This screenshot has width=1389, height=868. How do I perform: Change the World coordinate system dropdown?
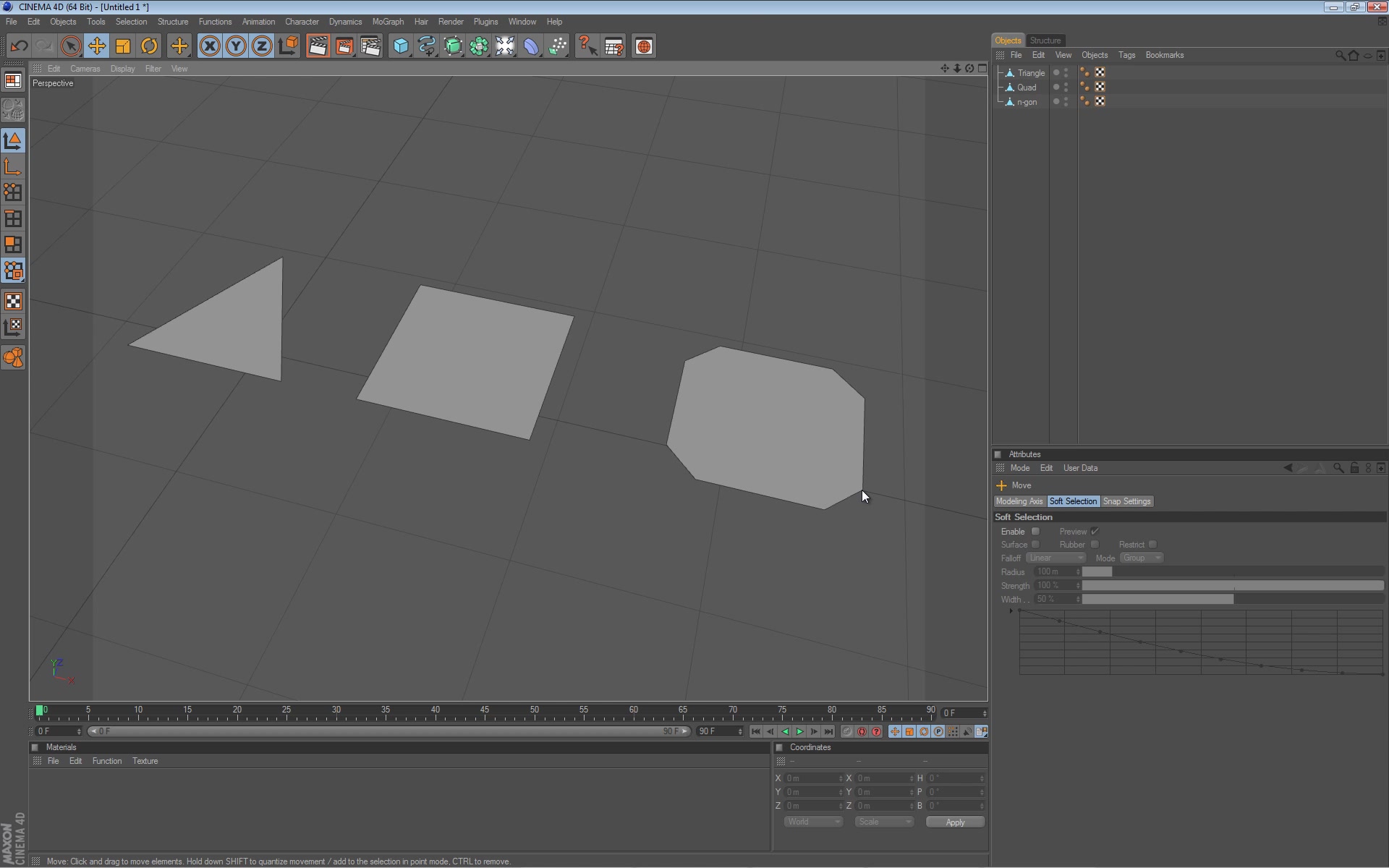(813, 822)
